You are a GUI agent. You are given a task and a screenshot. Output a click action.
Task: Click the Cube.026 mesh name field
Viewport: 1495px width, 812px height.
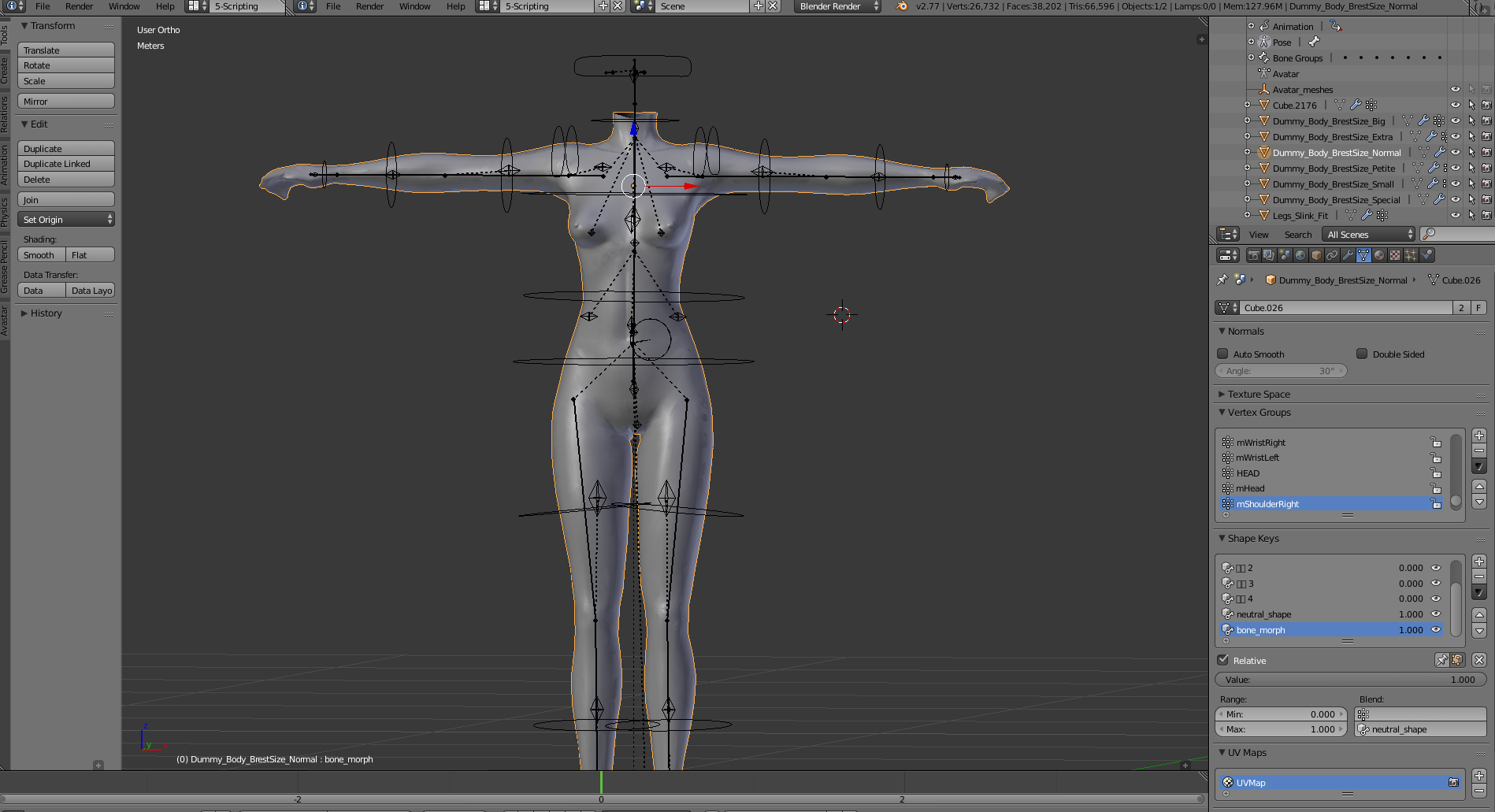point(1346,308)
